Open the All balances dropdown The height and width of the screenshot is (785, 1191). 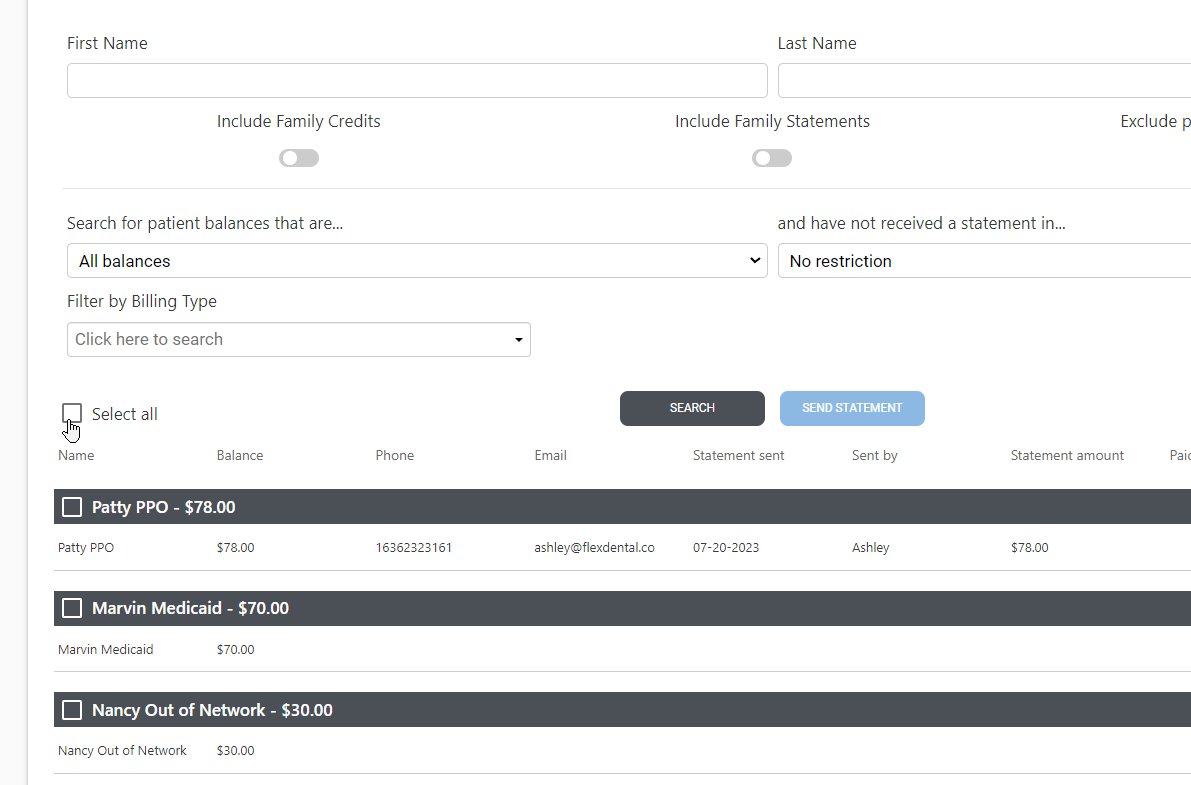417,260
